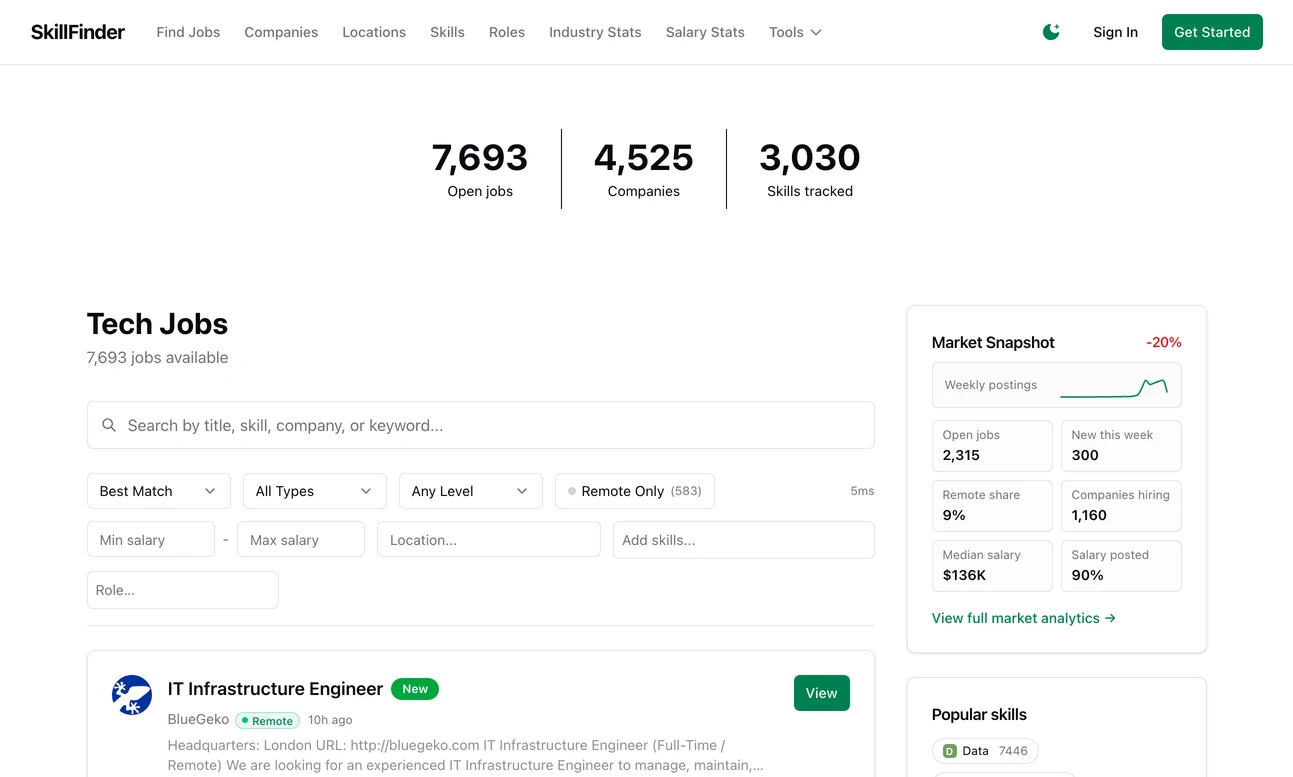The height and width of the screenshot is (777, 1293).
Task: Click the Data skill D icon
Action: point(950,751)
